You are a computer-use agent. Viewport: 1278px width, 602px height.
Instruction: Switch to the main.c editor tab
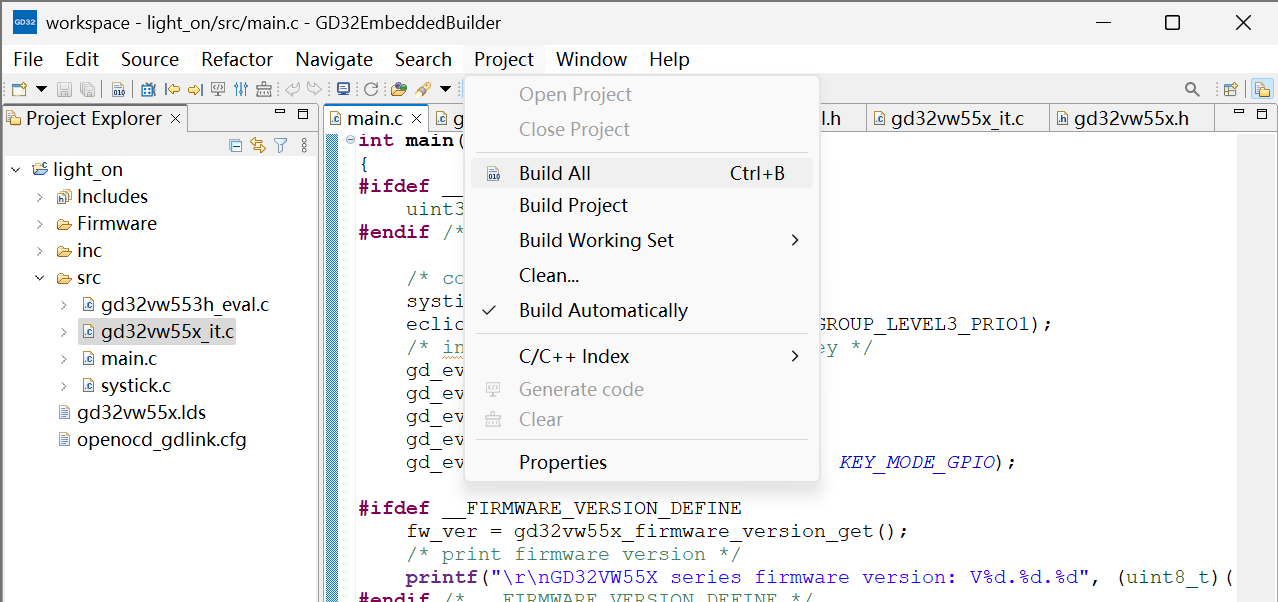pyautogui.click(x=374, y=119)
